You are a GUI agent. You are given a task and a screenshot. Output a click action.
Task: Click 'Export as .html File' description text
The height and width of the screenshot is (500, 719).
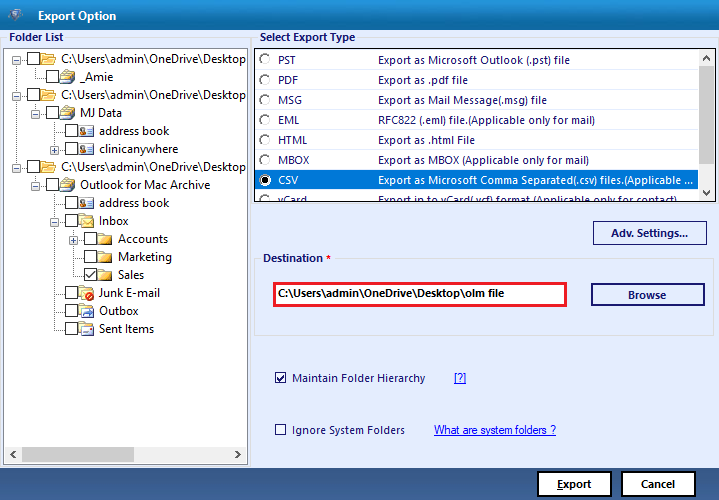pos(426,140)
